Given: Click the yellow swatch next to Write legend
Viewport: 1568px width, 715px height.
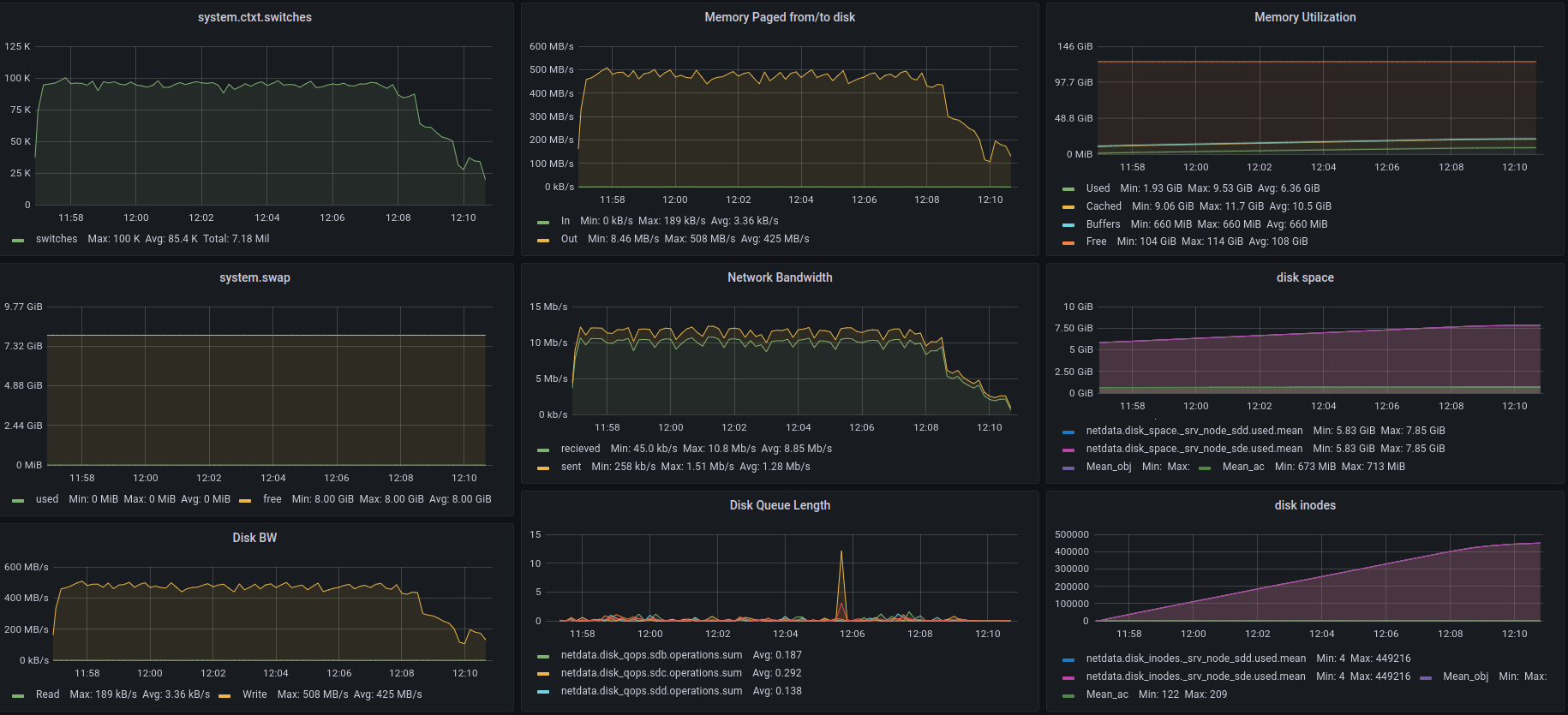Looking at the screenshot, I should pos(224,695).
